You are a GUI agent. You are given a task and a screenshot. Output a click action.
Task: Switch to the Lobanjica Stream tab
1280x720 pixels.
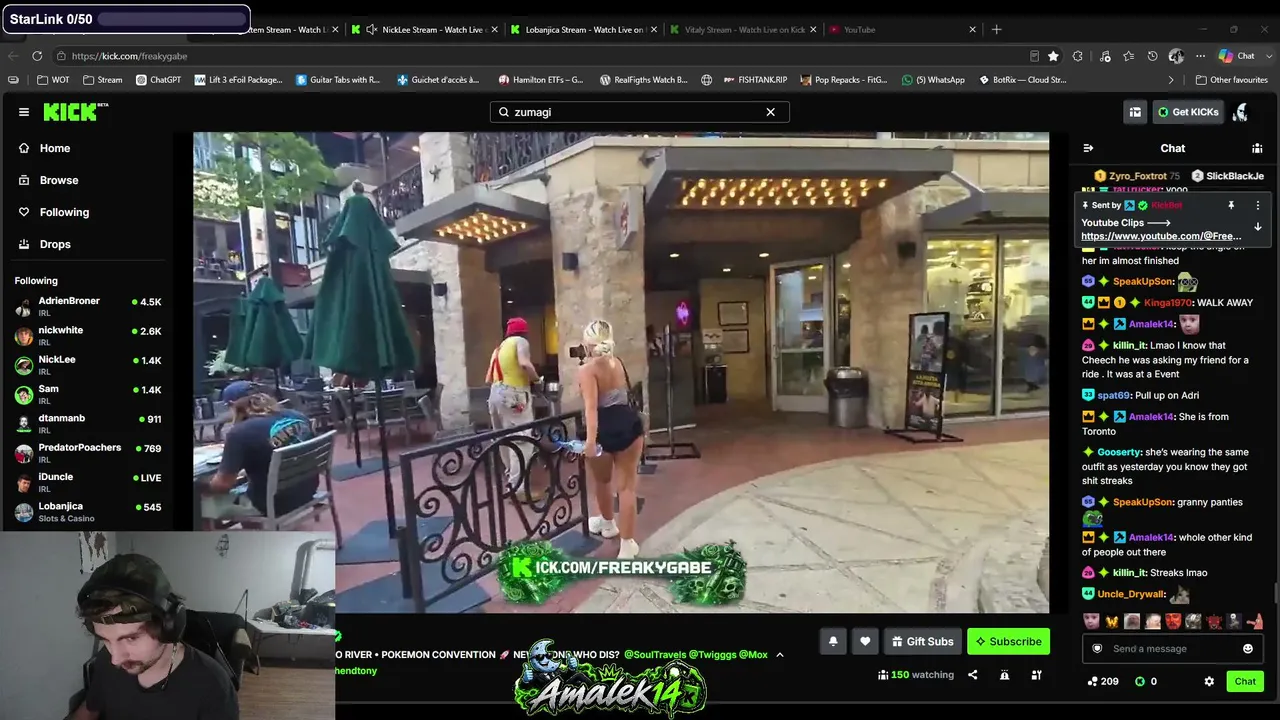(585, 30)
